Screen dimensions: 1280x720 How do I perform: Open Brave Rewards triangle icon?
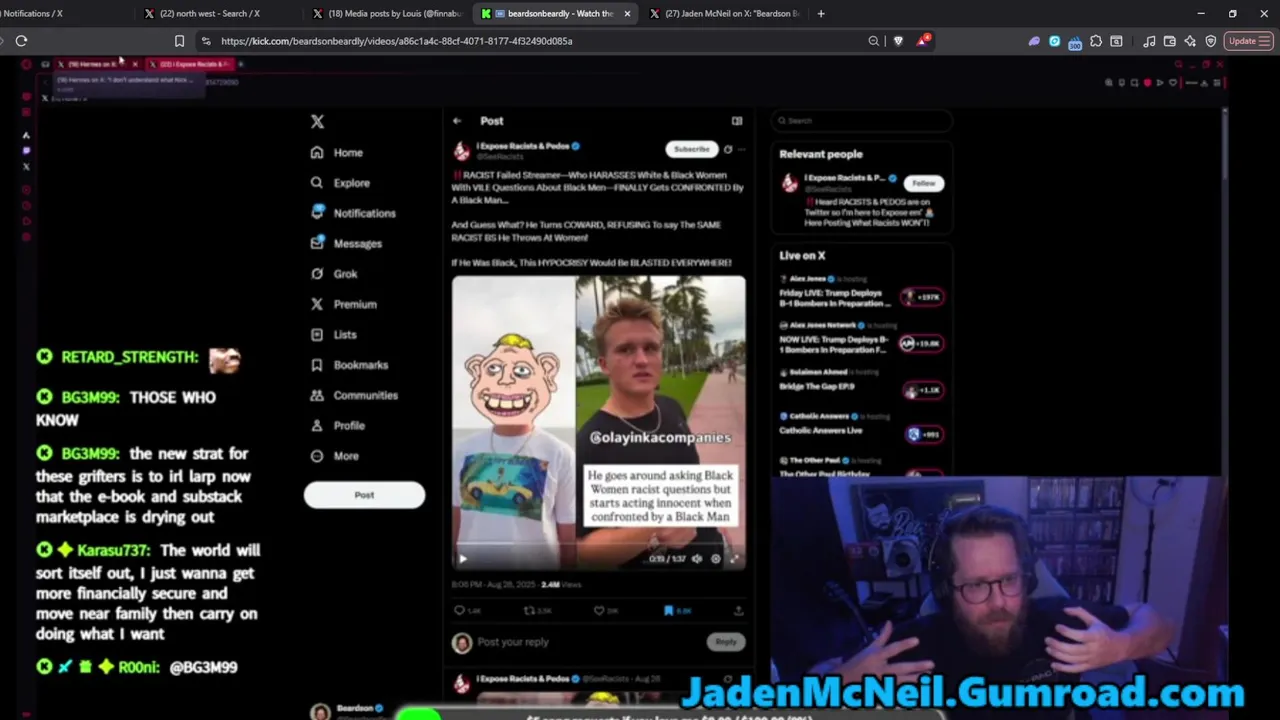923,41
